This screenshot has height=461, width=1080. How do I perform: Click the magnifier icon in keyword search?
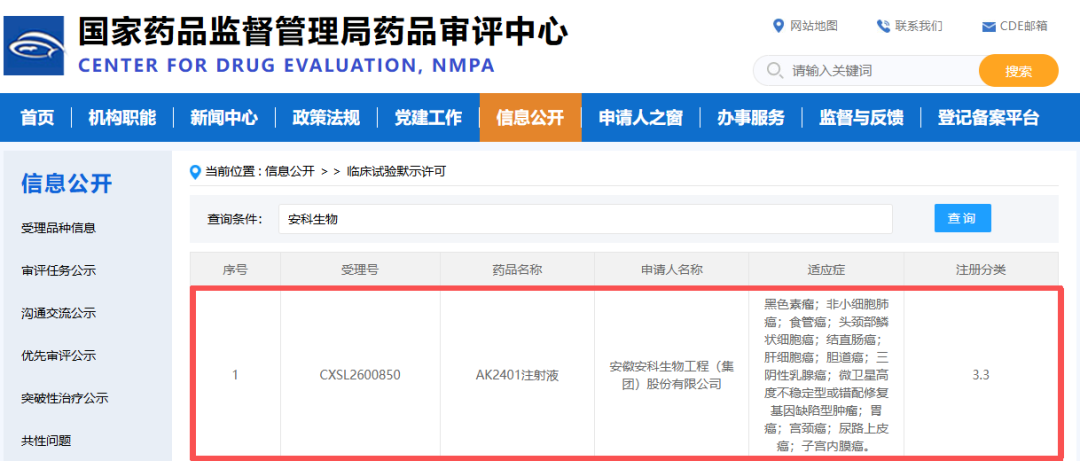tap(775, 70)
